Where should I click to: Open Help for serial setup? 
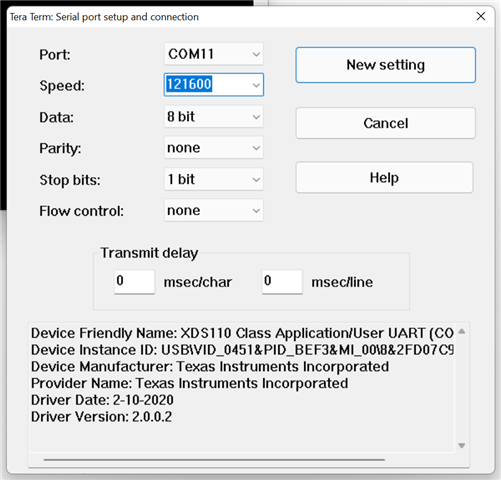(384, 178)
